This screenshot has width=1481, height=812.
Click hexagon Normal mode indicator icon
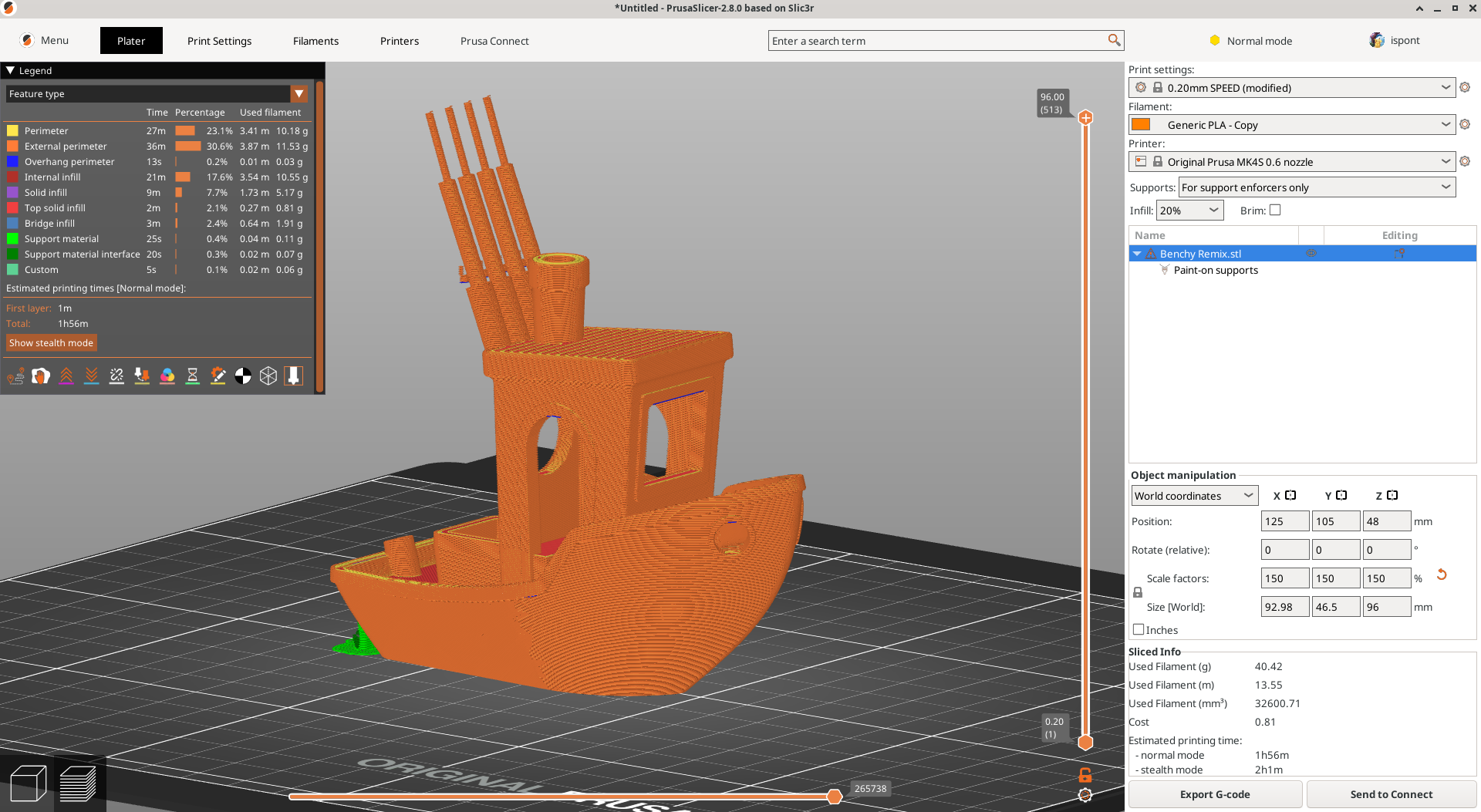(1215, 41)
